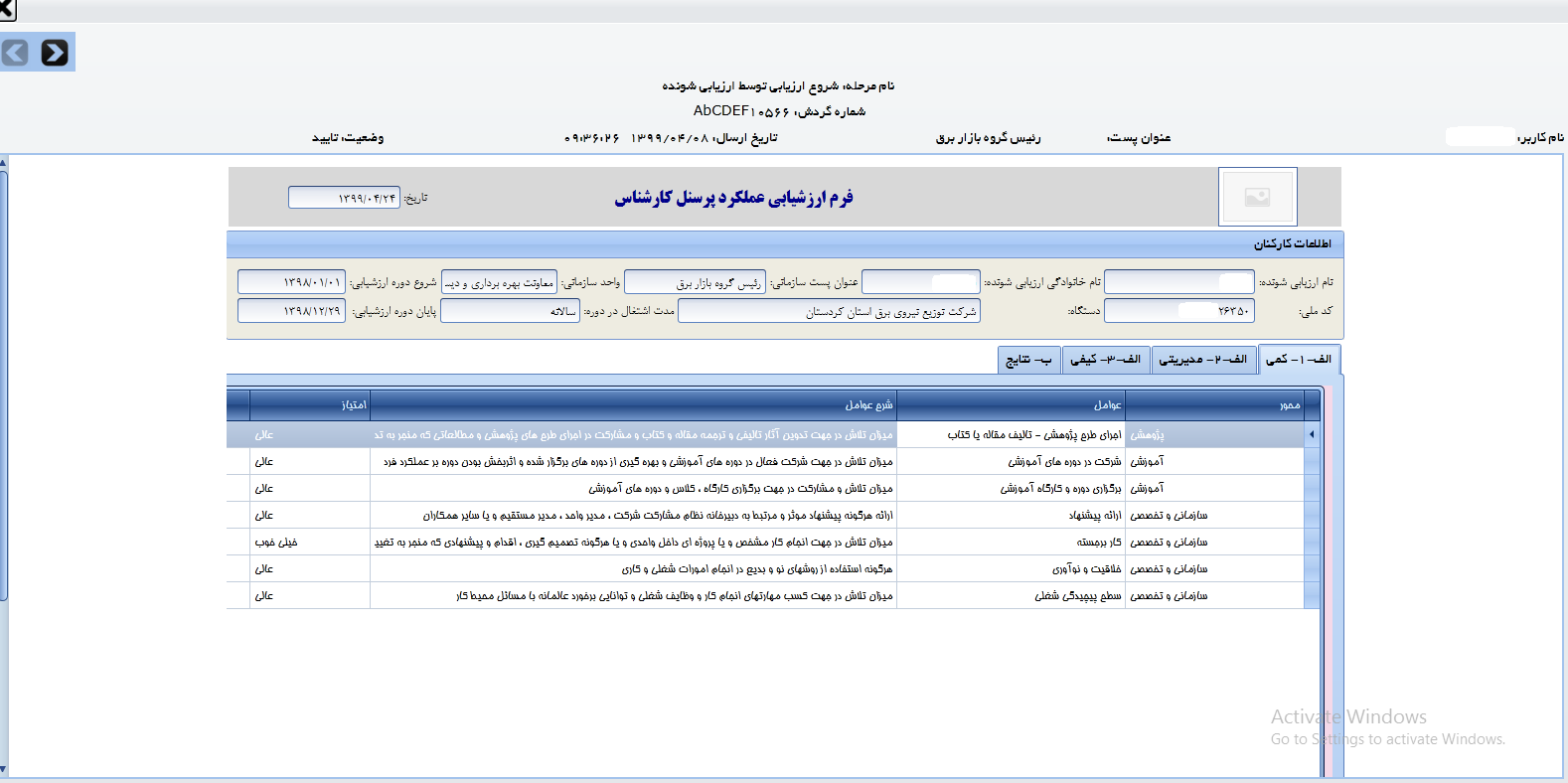Click the دستگاه field showing شرکت توزیع نیروی برق

829,311
